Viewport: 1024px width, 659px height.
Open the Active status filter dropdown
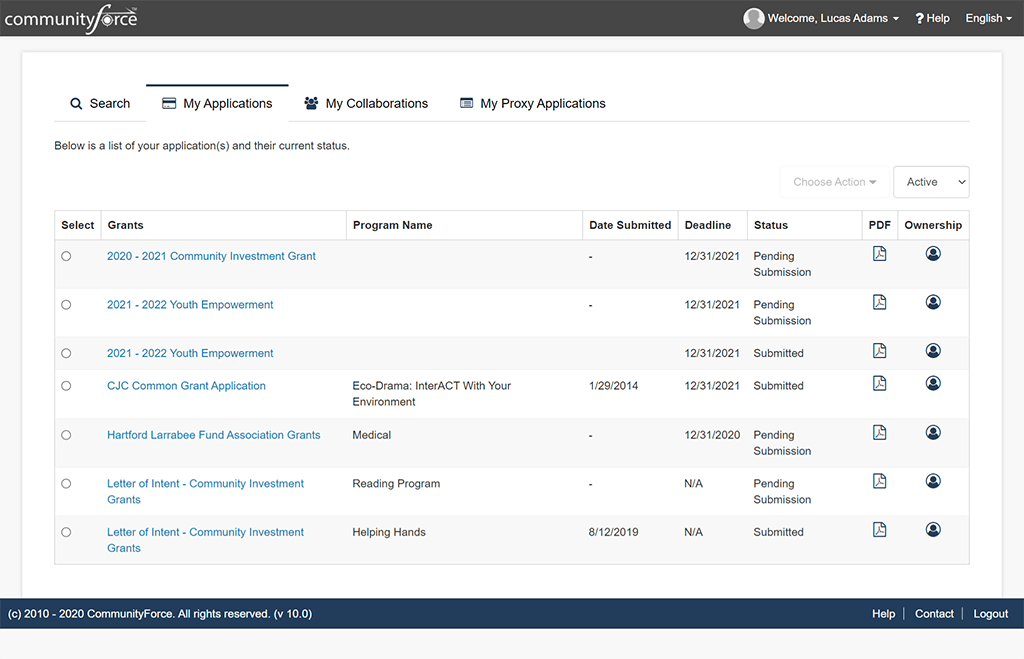coord(930,181)
